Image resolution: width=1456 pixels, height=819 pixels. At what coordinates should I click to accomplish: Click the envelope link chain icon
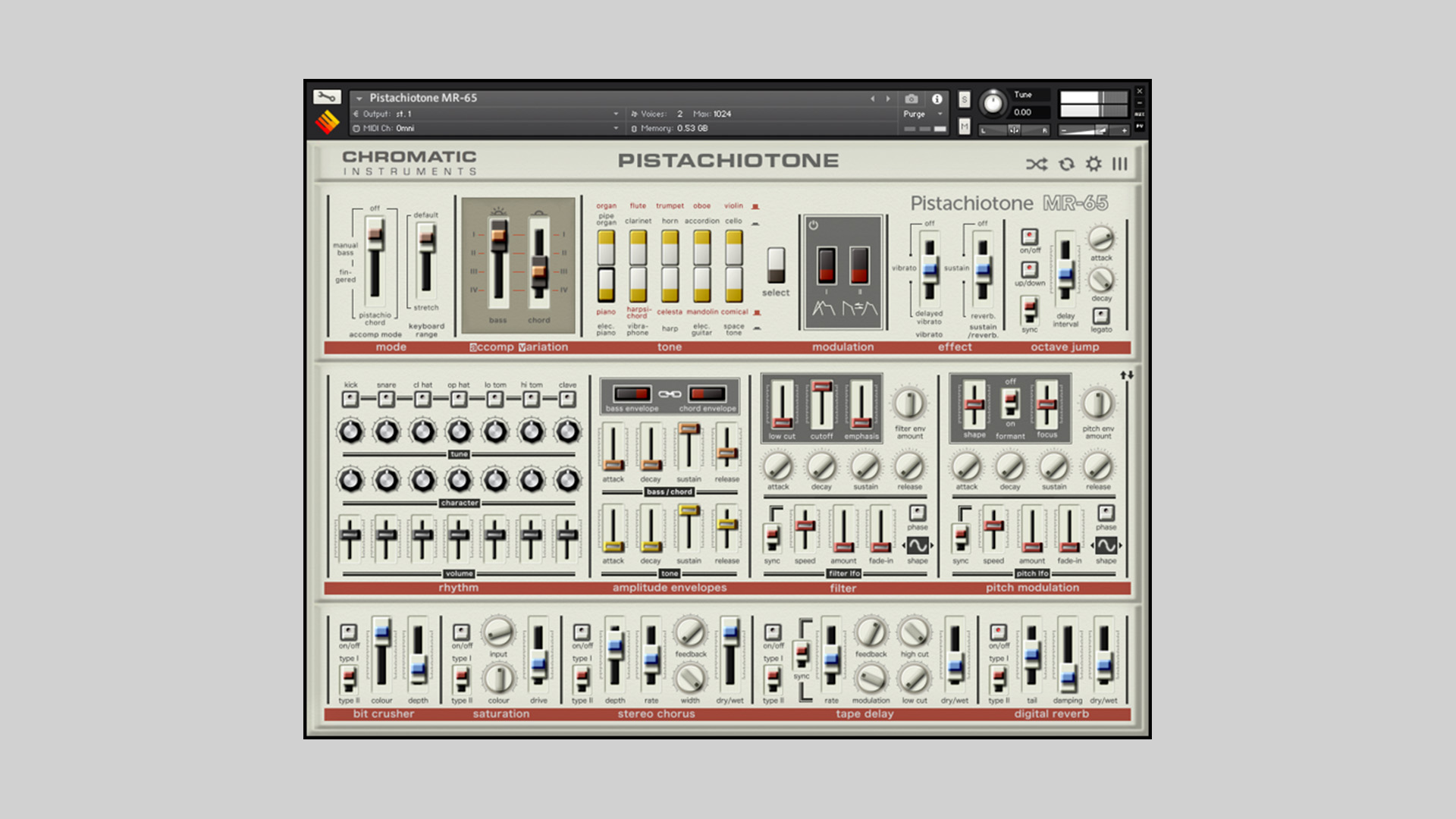pyautogui.click(x=670, y=394)
